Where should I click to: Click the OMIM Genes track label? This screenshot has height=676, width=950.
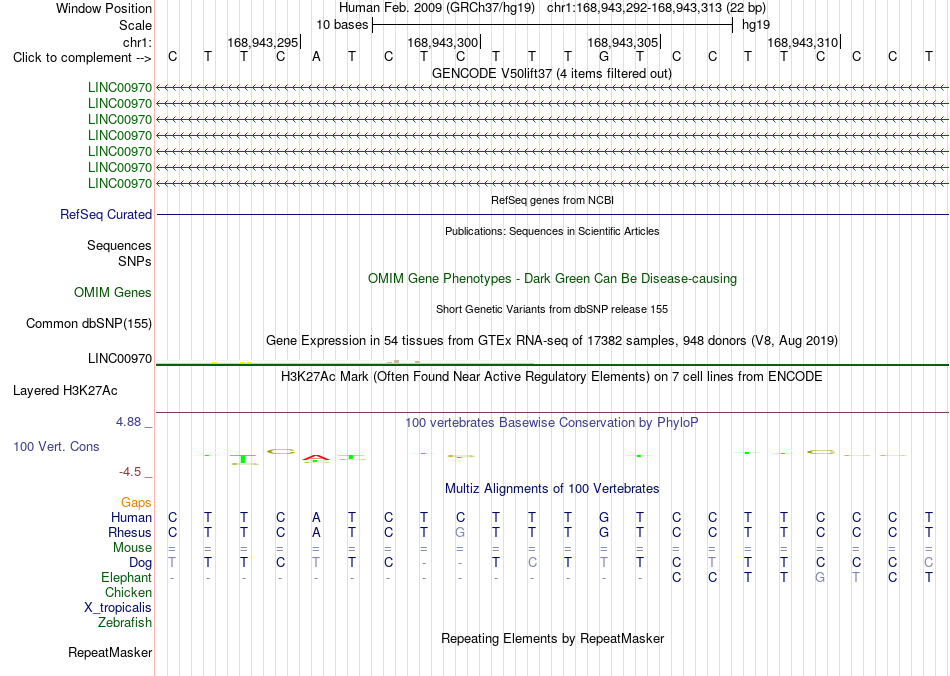point(113,293)
